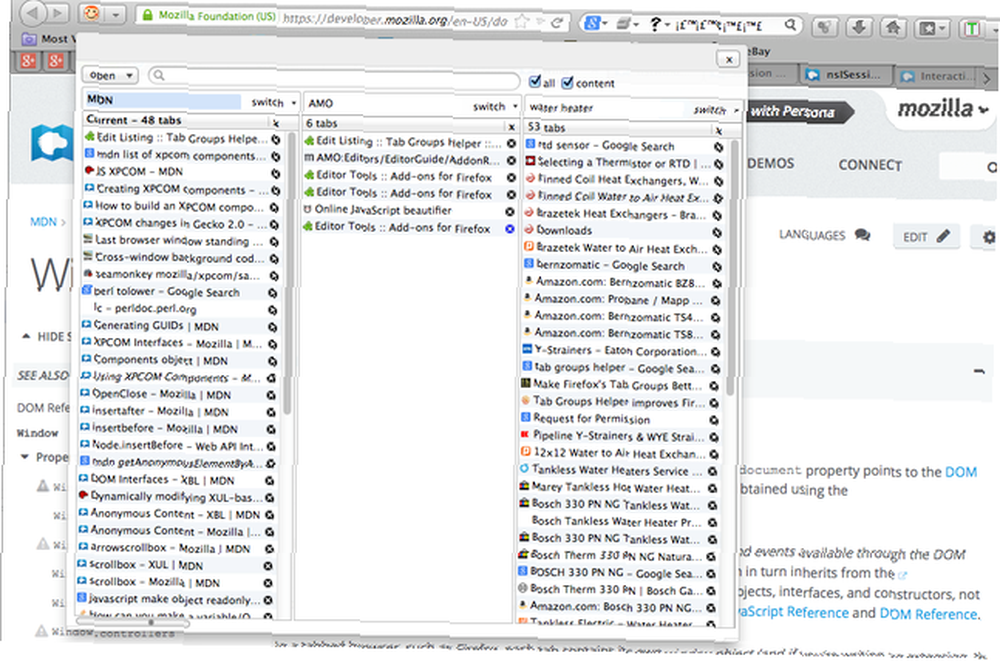Close 'rtd sensor – Google Search' tab with x
The width and height of the screenshot is (1000, 661).
pyautogui.click(x=718, y=147)
